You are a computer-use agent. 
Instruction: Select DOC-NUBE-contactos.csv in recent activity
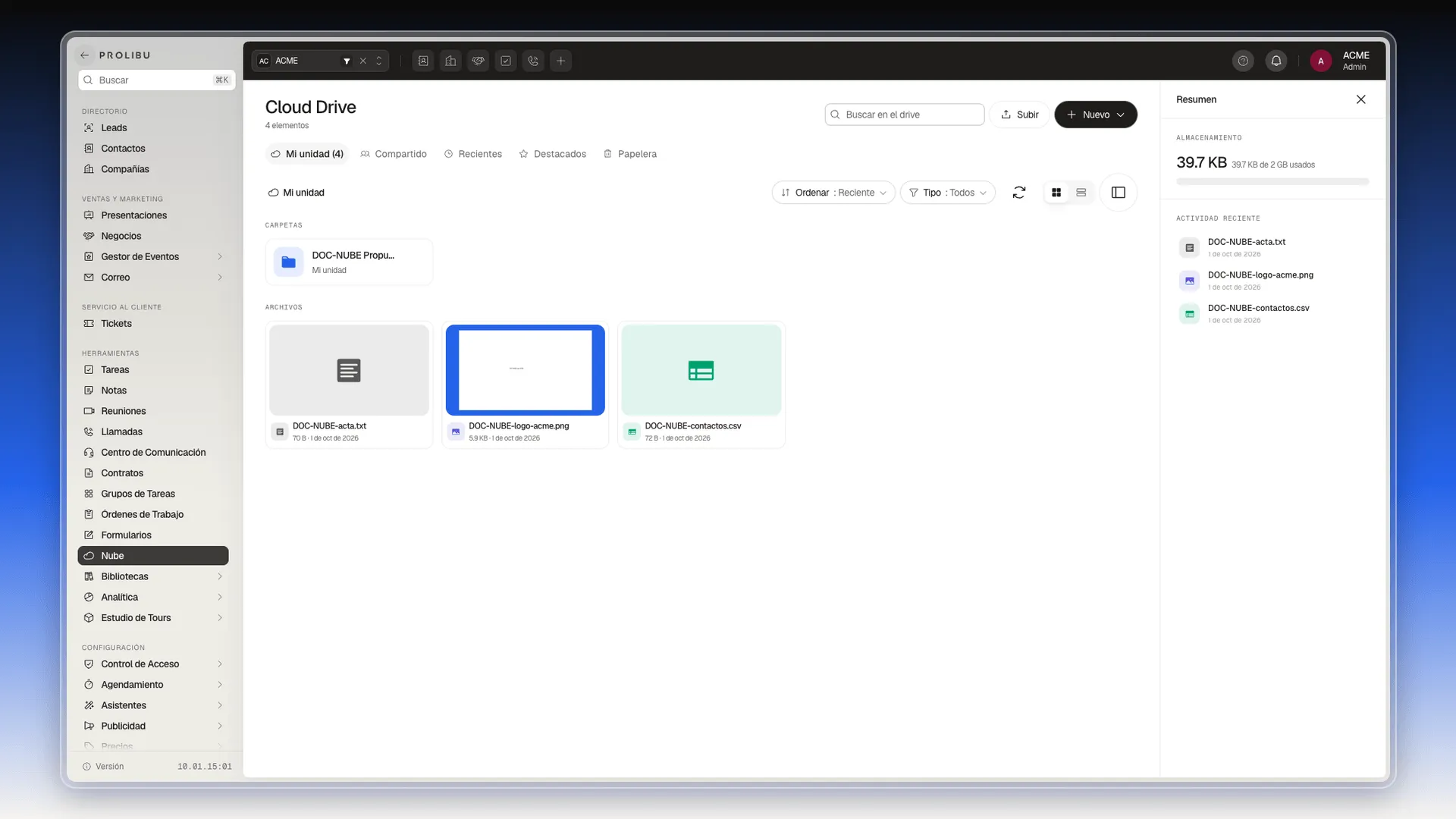1272,313
